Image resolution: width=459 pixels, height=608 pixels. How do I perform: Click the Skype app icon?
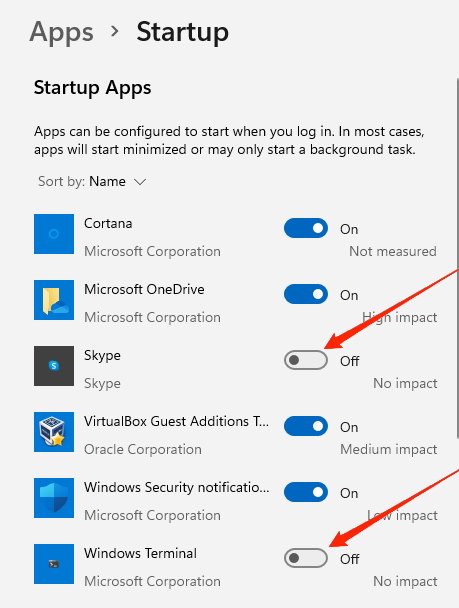pyautogui.click(x=54, y=366)
